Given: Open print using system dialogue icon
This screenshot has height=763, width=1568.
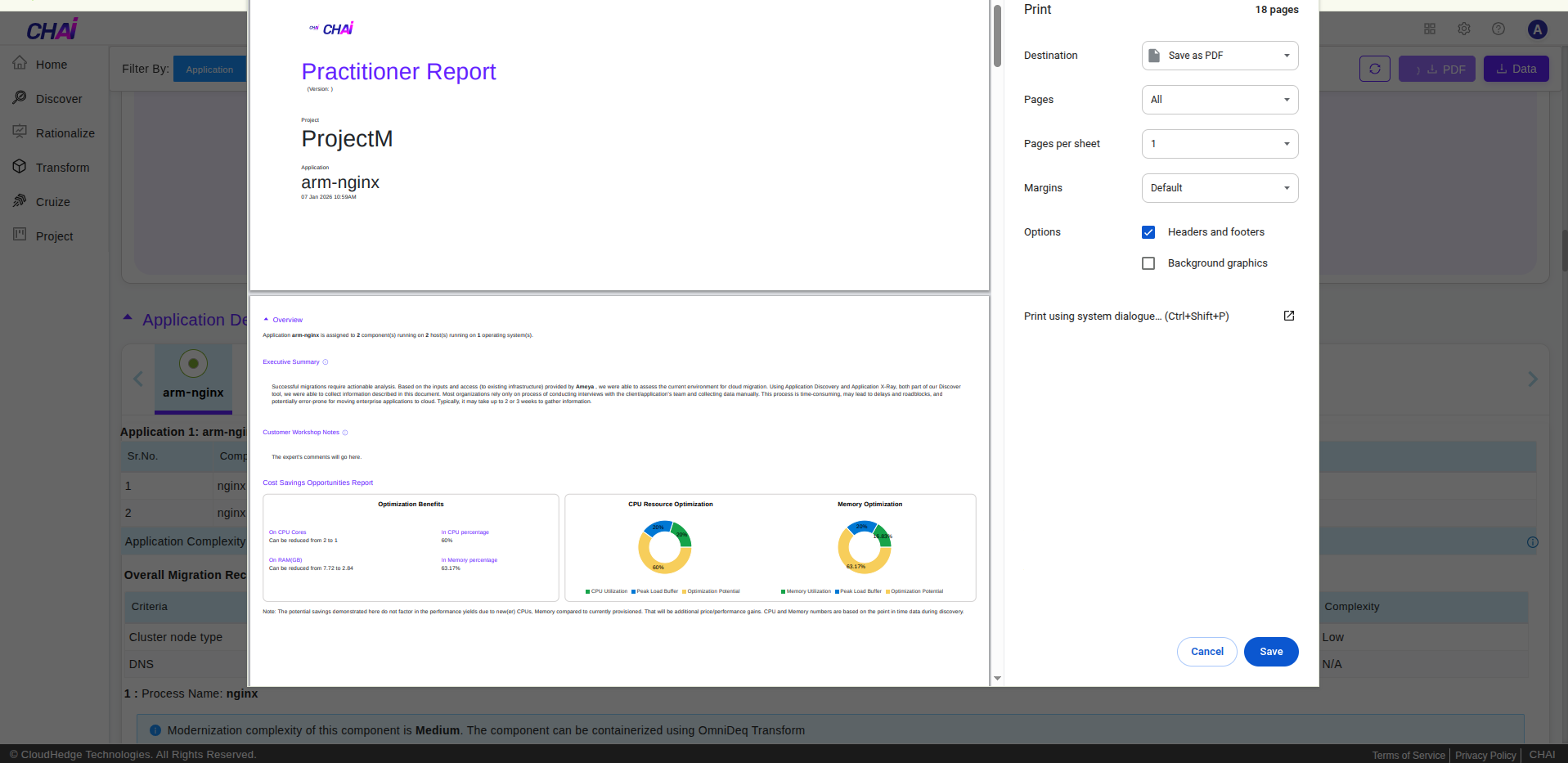Looking at the screenshot, I should pyautogui.click(x=1289, y=316).
